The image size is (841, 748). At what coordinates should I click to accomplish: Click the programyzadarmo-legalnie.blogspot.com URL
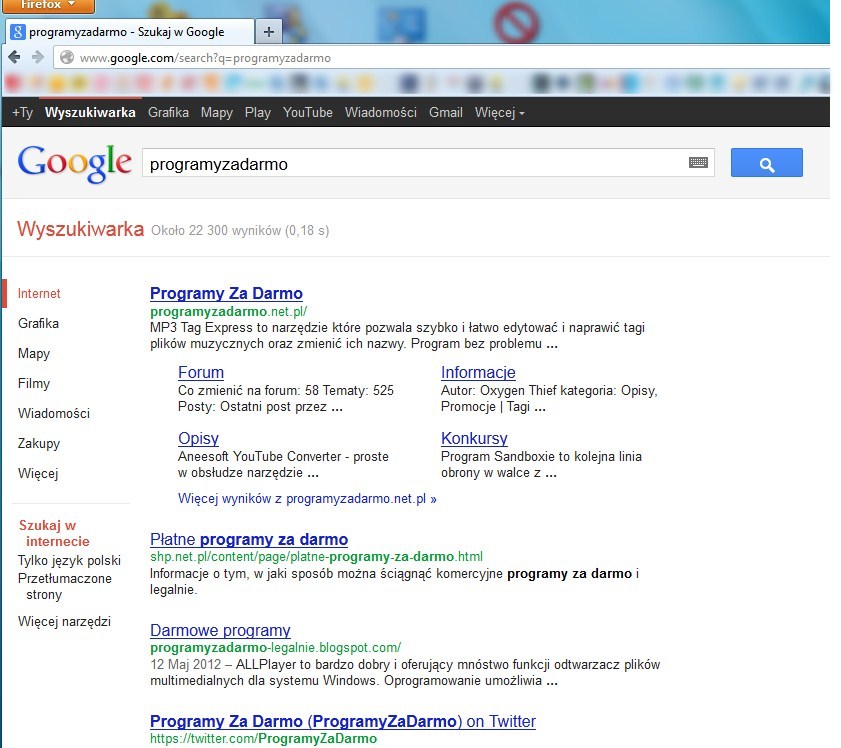pyautogui.click(x=276, y=648)
